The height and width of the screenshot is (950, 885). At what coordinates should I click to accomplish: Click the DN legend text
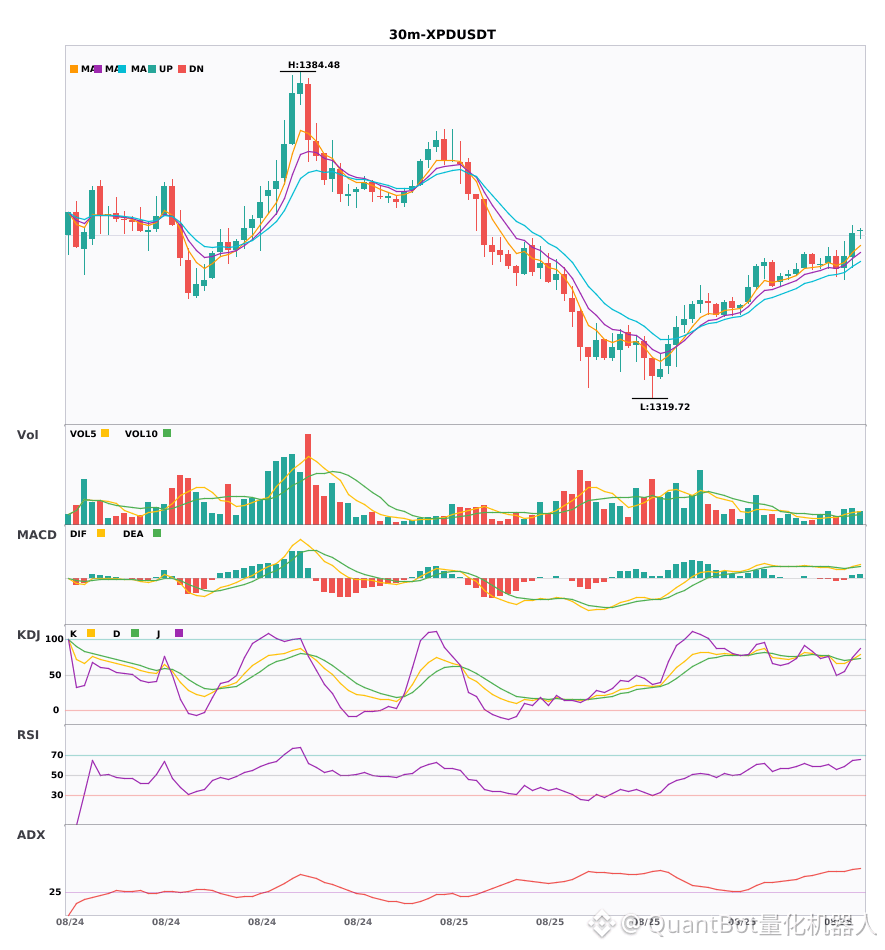tap(196, 69)
